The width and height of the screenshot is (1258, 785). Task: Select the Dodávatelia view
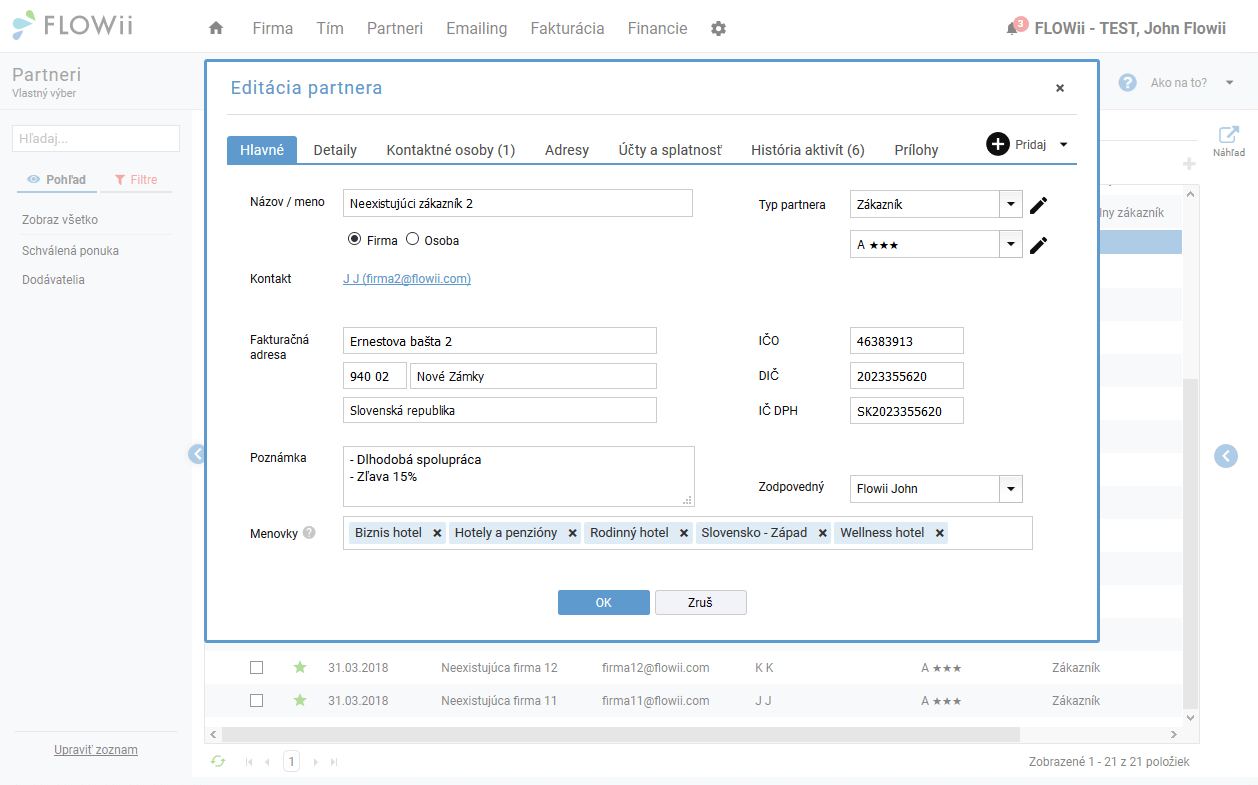coord(53,280)
